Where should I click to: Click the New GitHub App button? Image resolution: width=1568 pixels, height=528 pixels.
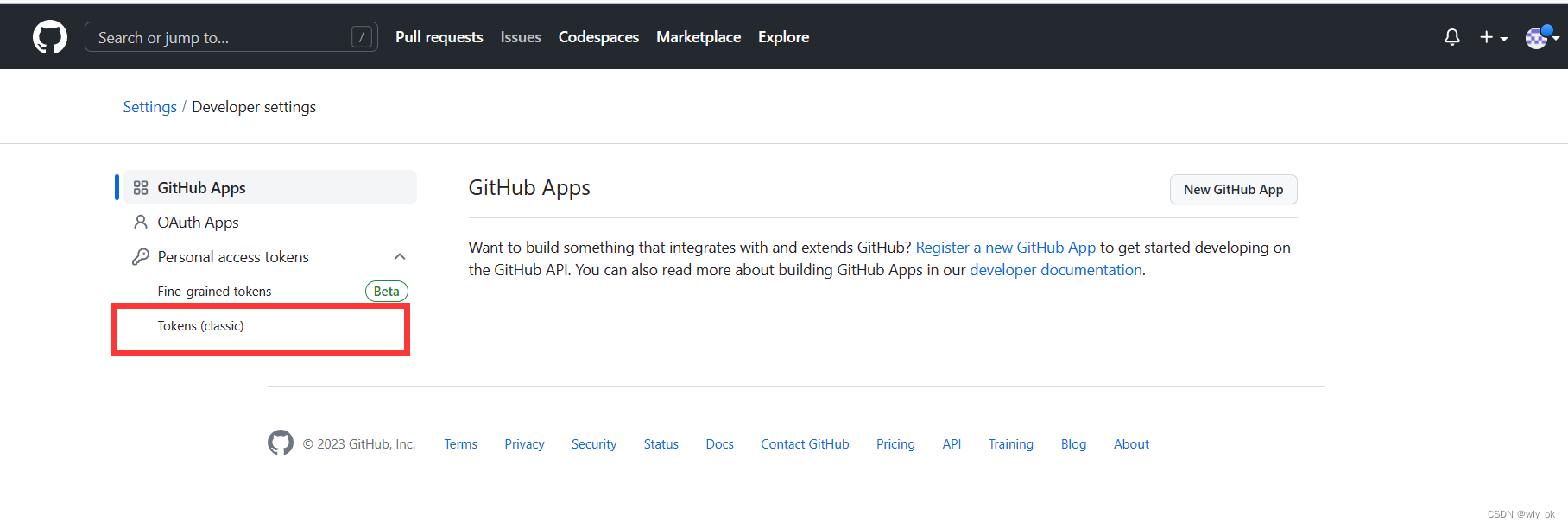click(1233, 190)
